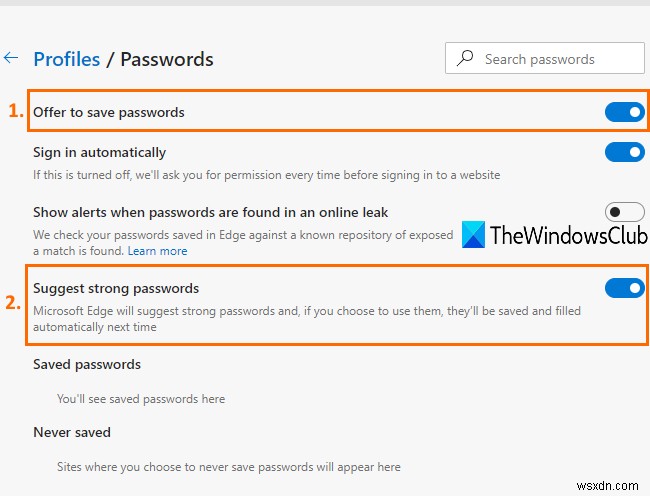Screen dimensions: 650x496
Task: Click Show alerts when passwords found label
Action: [210, 212]
